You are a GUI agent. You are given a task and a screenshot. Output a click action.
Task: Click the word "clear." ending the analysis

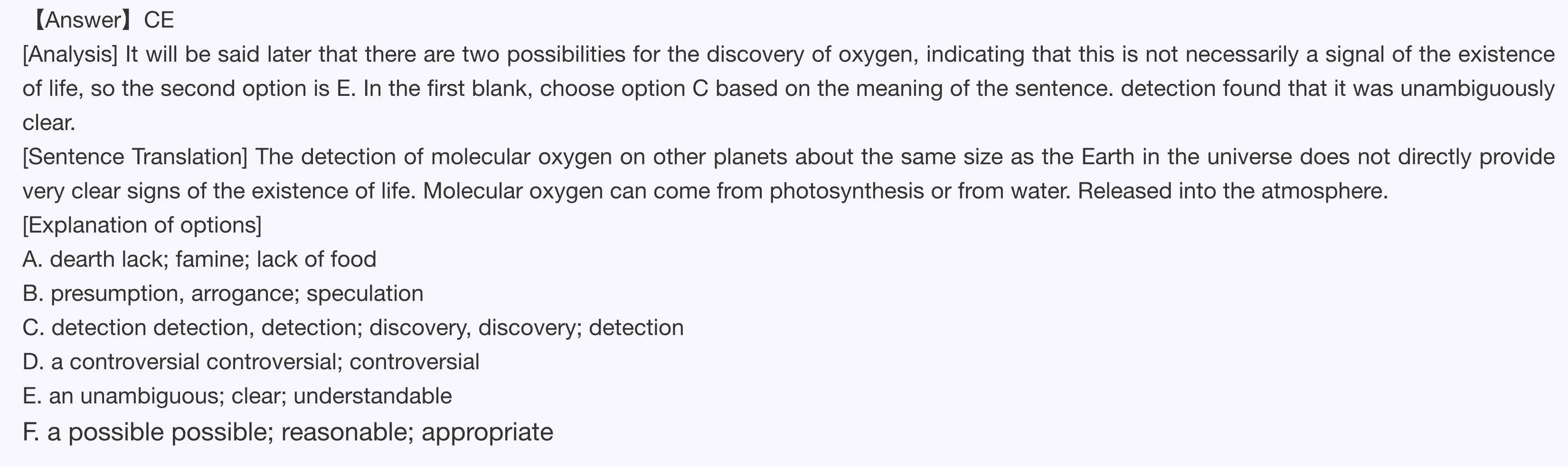click(x=49, y=123)
